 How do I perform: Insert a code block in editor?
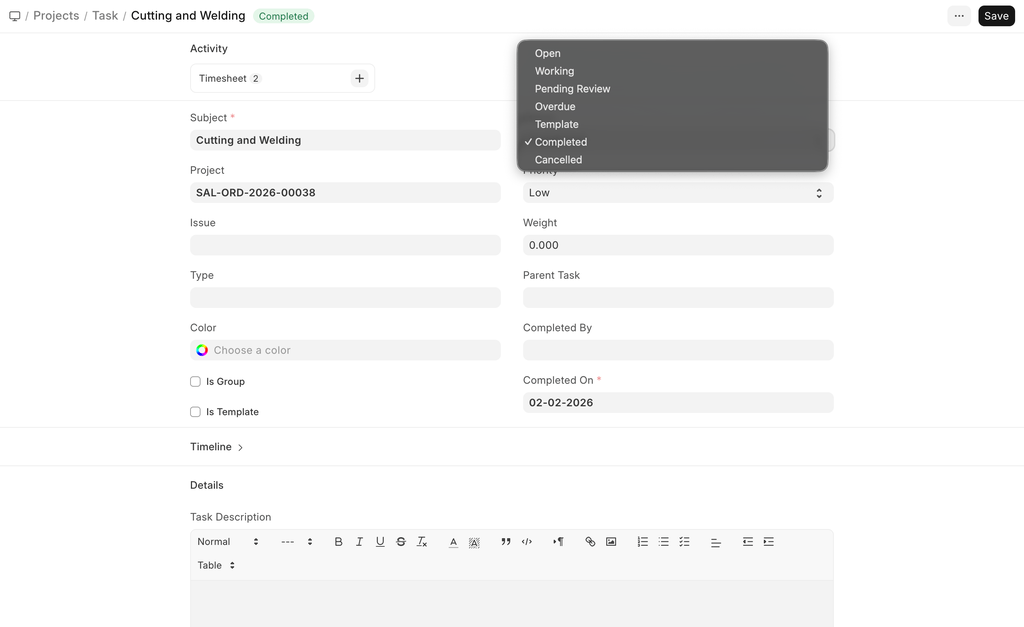[x=527, y=542]
